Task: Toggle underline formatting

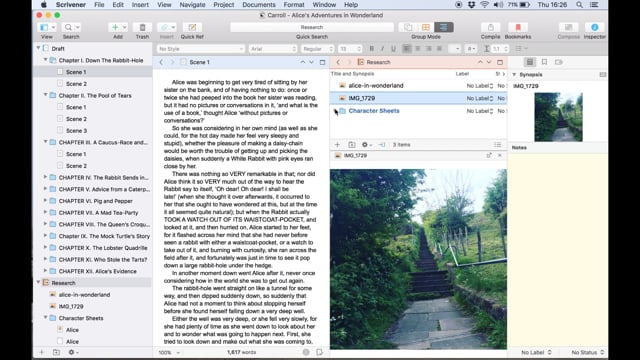Action: pos(393,49)
